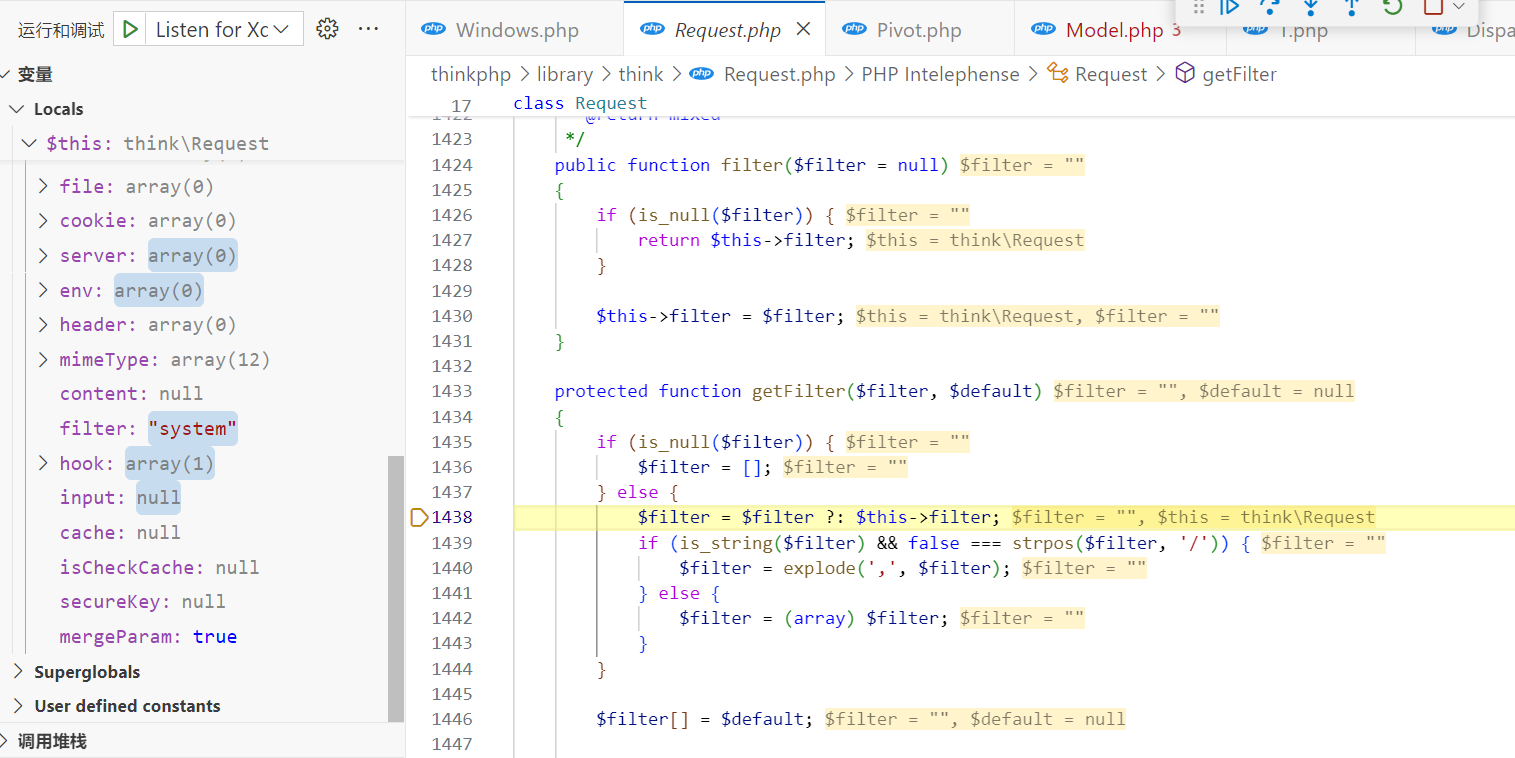The width and height of the screenshot is (1515, 758).
Task: Click Step Out in the debug toolbar
Action: coord(1352,7)
